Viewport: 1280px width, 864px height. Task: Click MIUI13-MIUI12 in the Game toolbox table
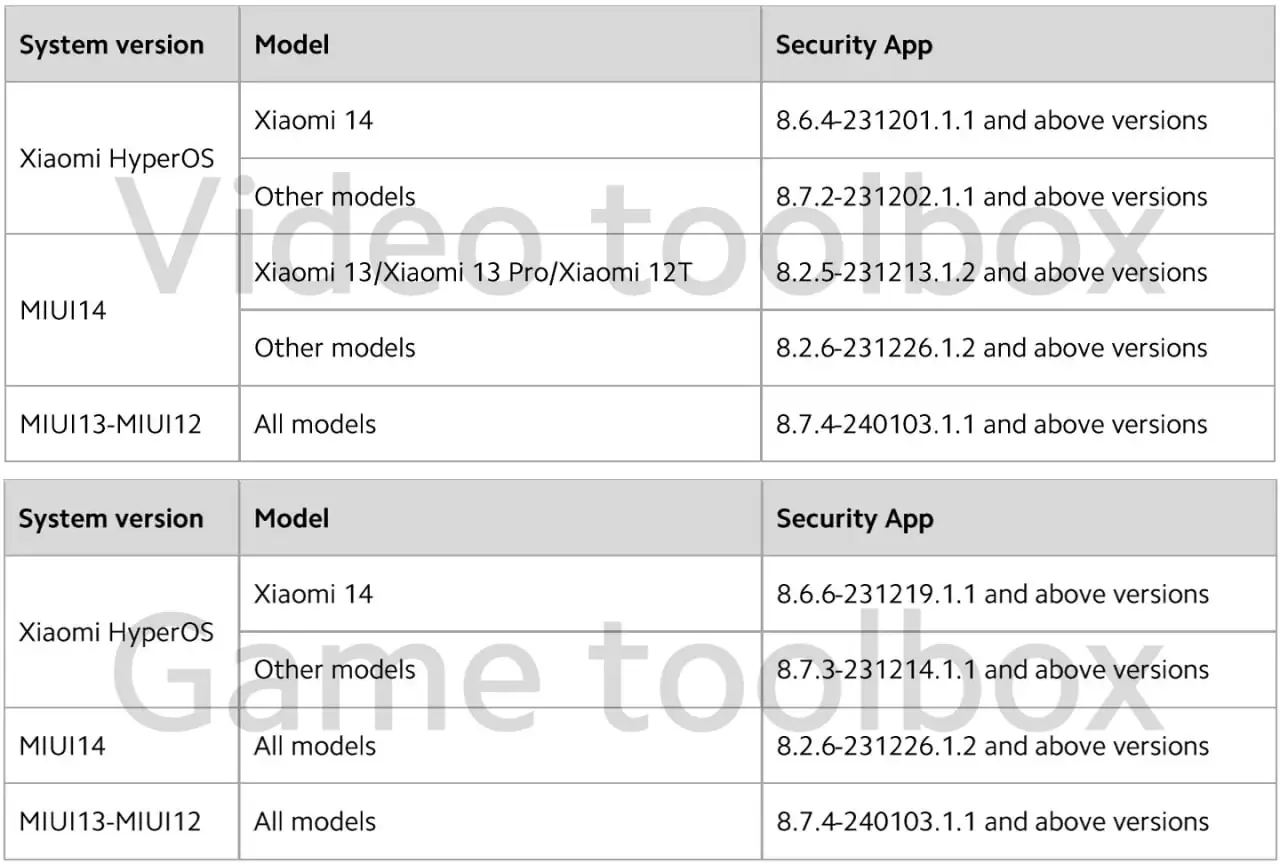(110, 822)
